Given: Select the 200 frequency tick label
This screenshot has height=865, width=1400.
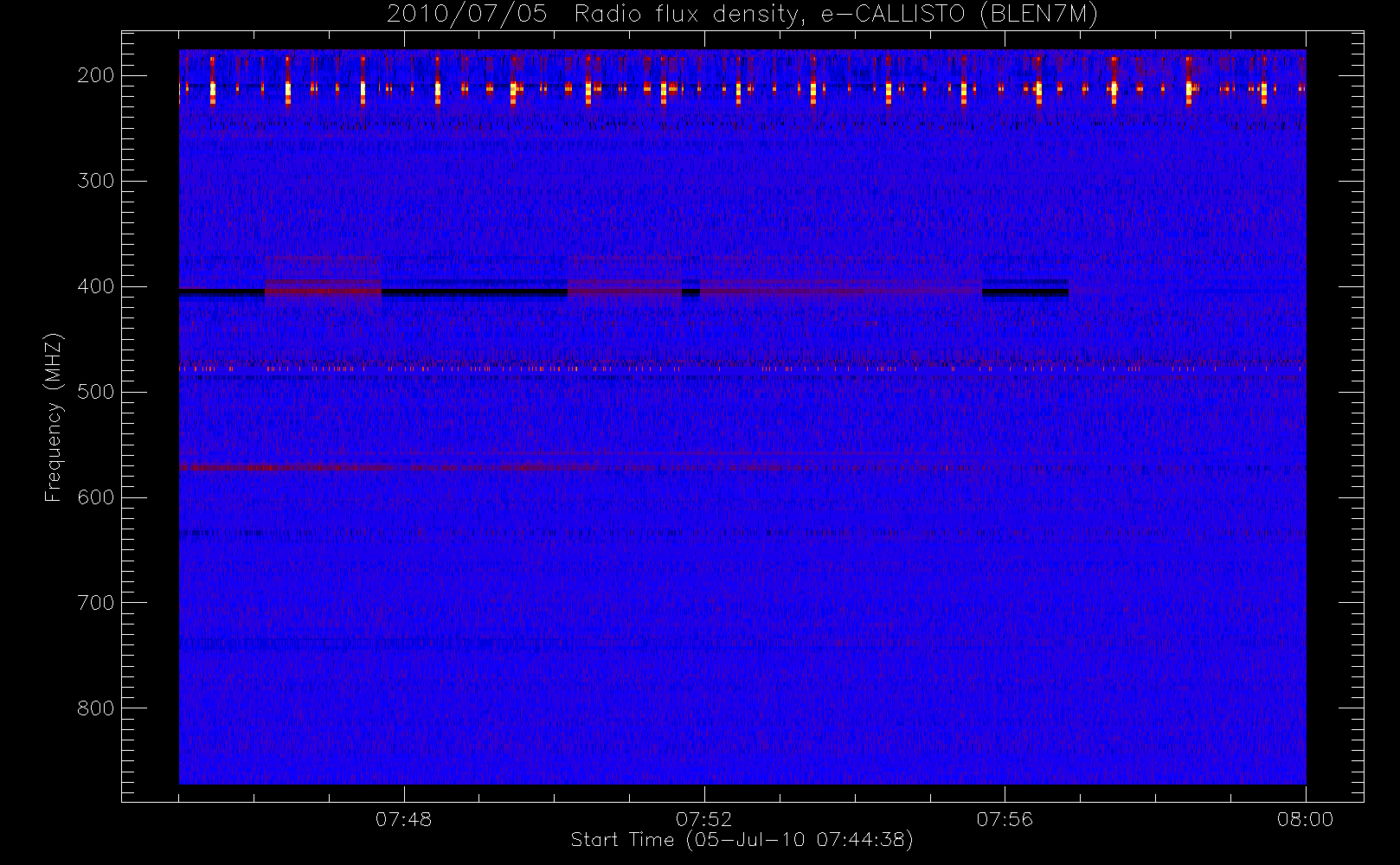Looking at the screenshot, I should [x=96, y=75].
